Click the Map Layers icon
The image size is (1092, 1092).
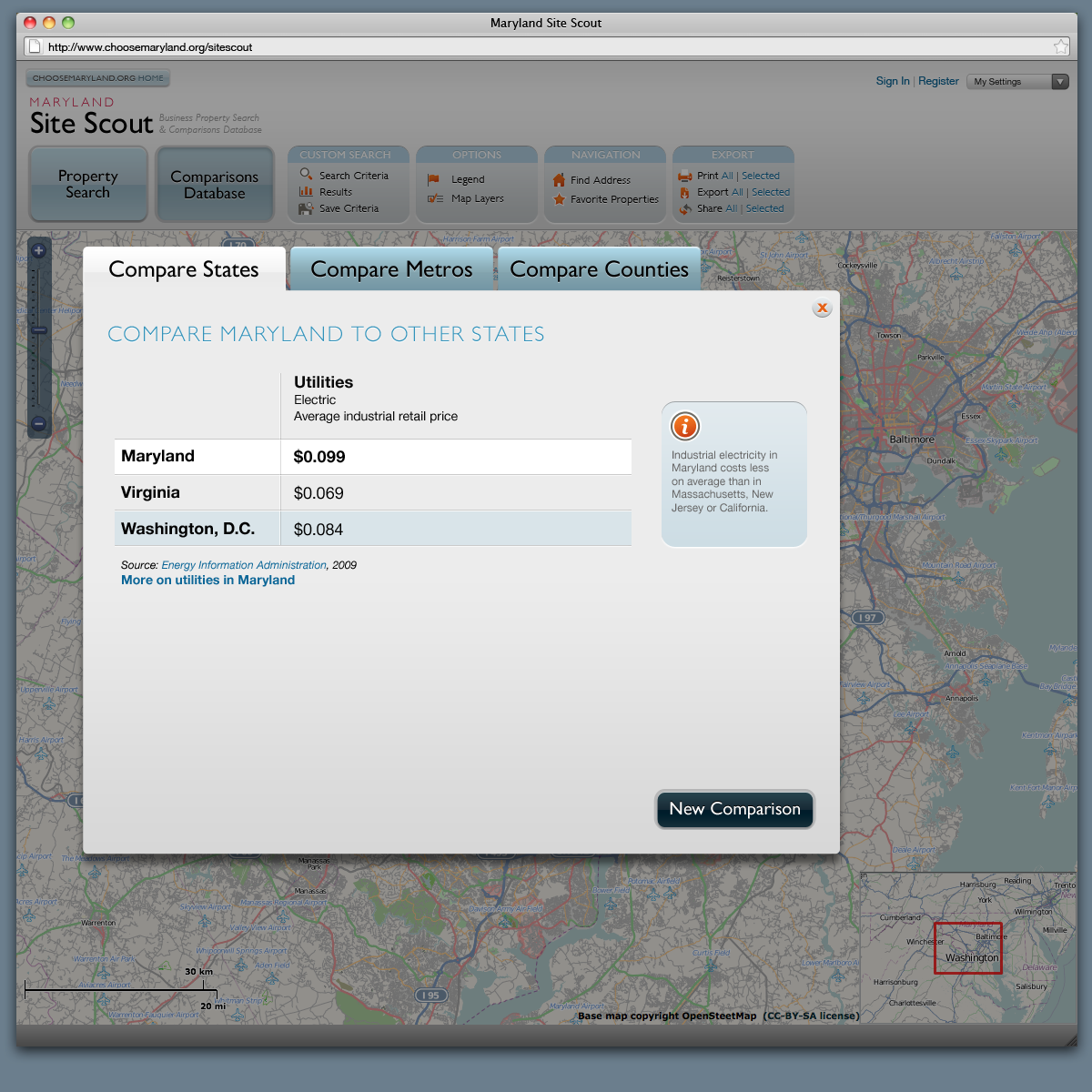point(435,198)
